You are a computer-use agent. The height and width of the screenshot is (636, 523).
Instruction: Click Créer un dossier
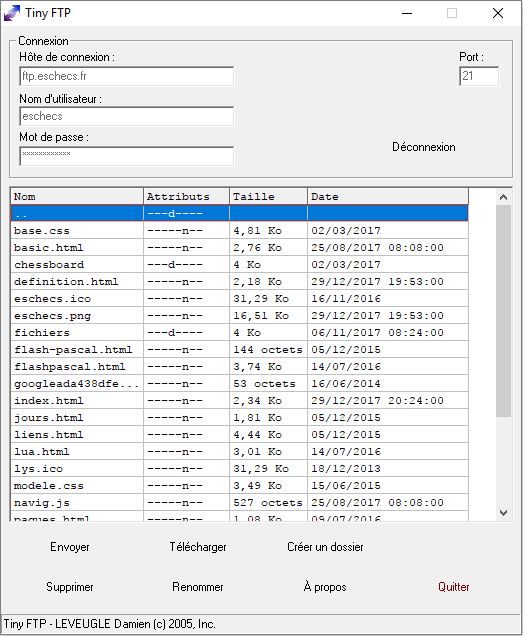tap(325, 547)
